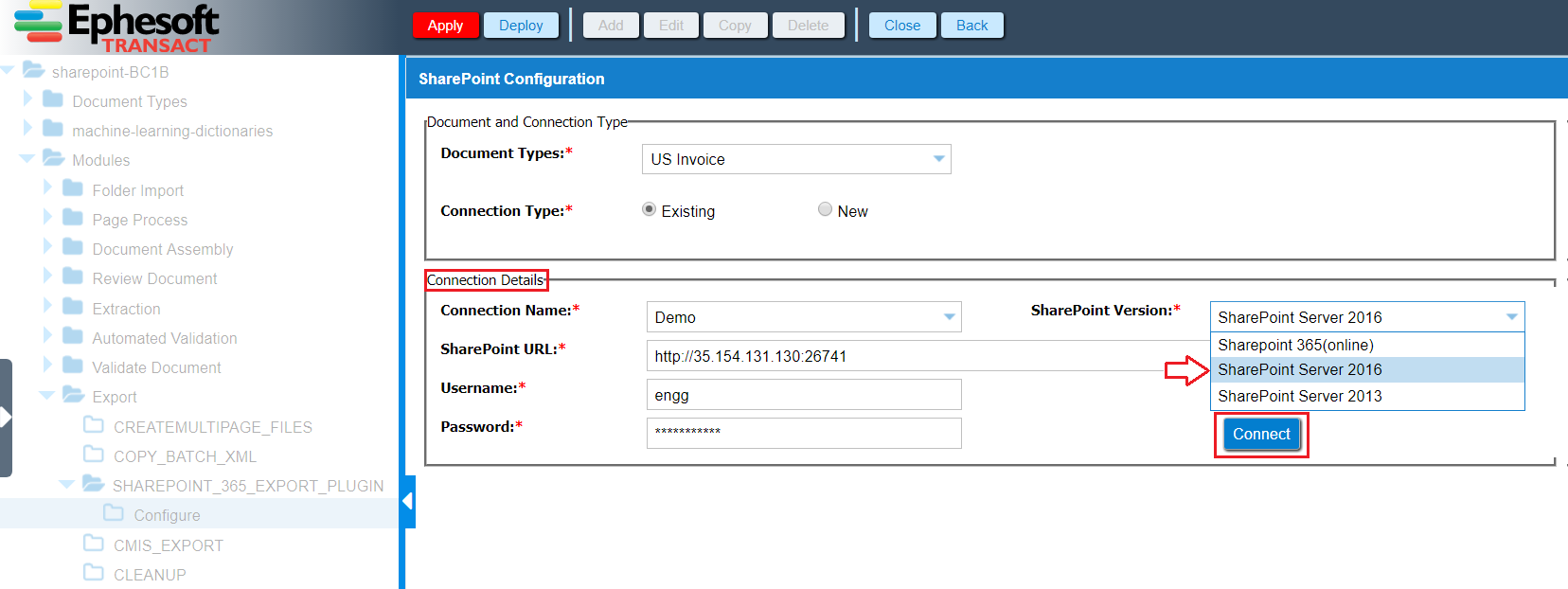
Task: Select the COPY_BATCH_XML tree item label
Action: pos(185,456)
